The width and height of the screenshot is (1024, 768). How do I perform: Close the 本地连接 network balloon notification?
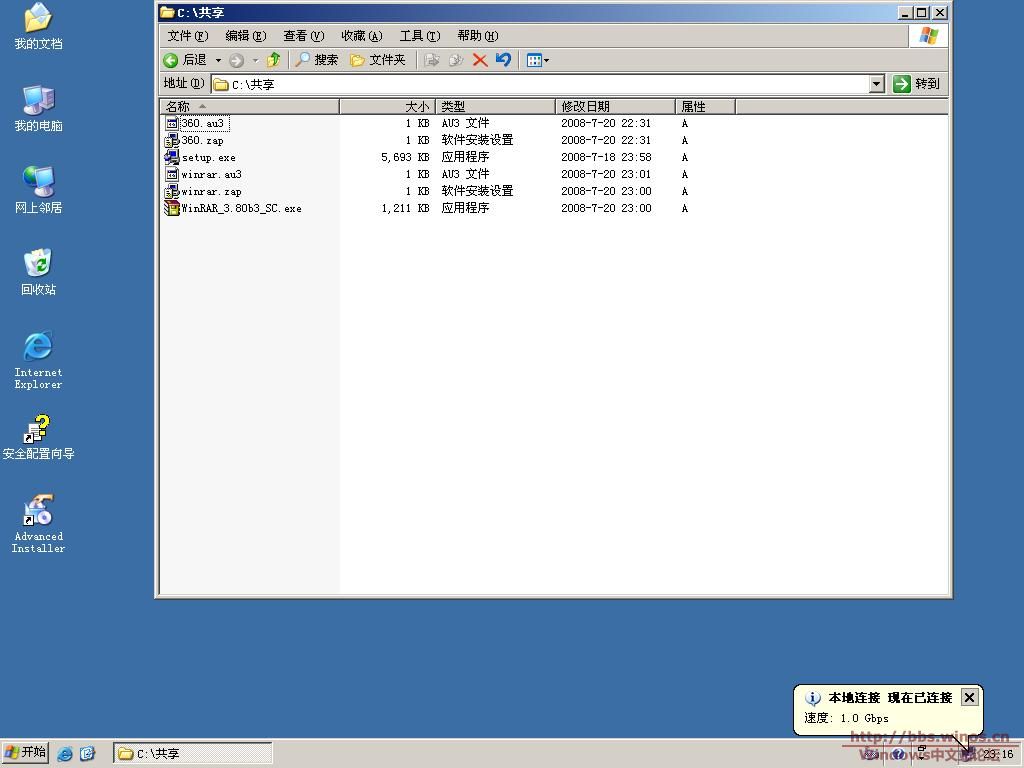point(969,697)
